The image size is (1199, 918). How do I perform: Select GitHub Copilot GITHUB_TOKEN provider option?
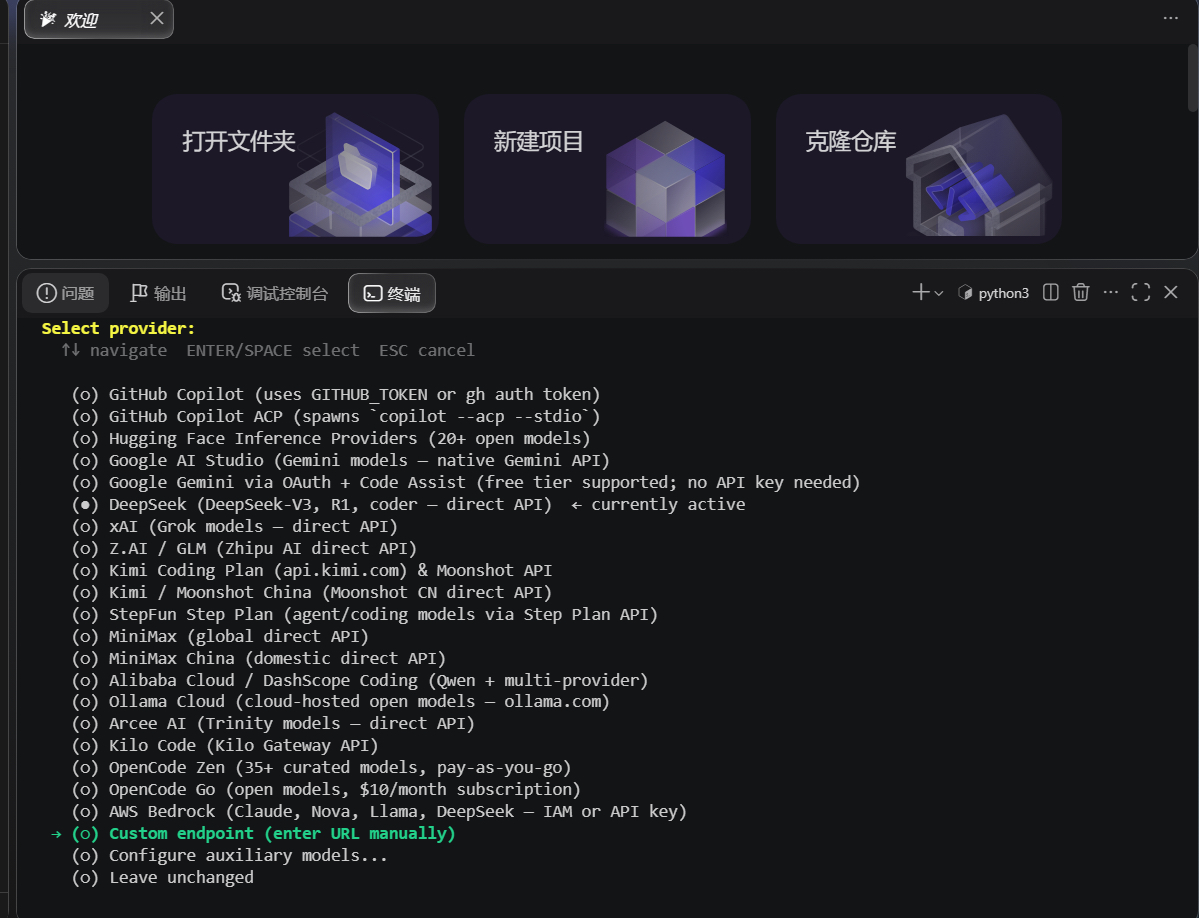coord(336,394)
